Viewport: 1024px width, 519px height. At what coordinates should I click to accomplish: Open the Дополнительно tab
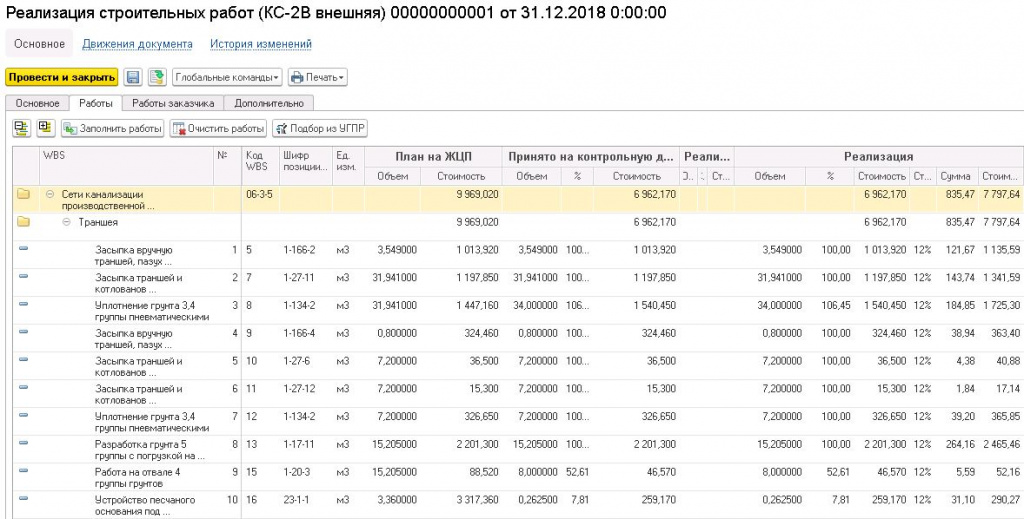(x=269, y=103)
